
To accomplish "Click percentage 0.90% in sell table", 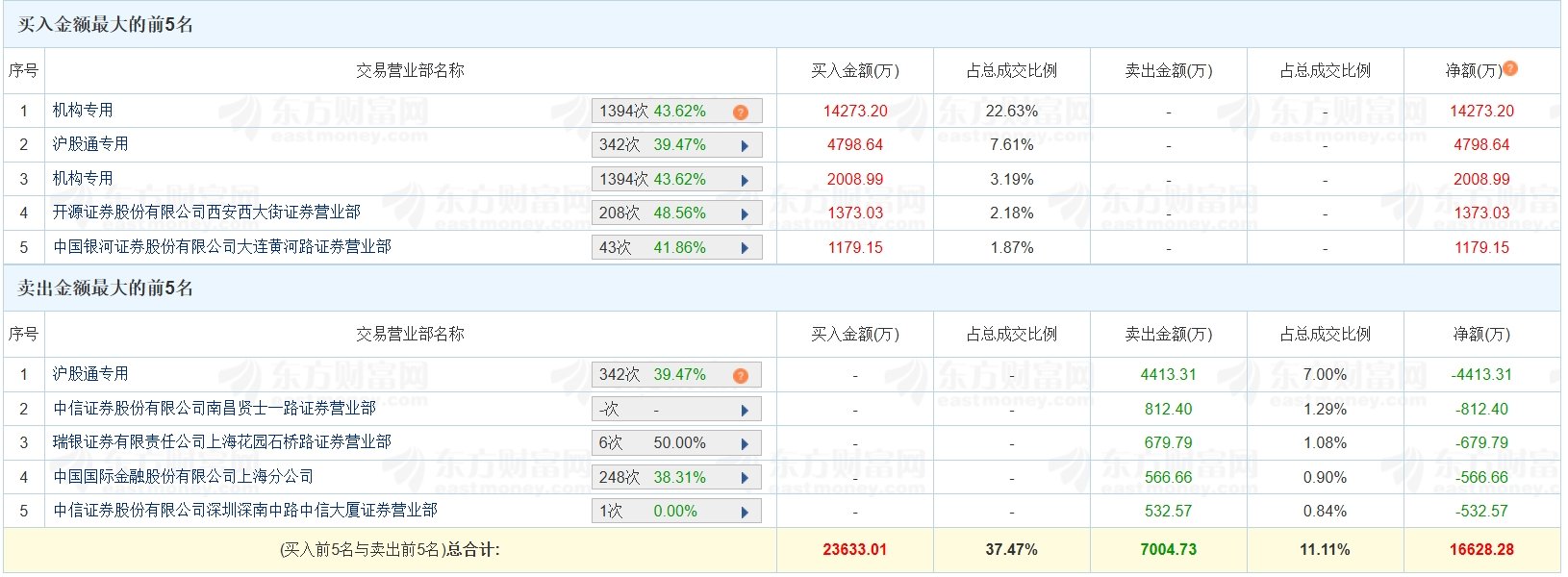I will tap(1325, 477).
